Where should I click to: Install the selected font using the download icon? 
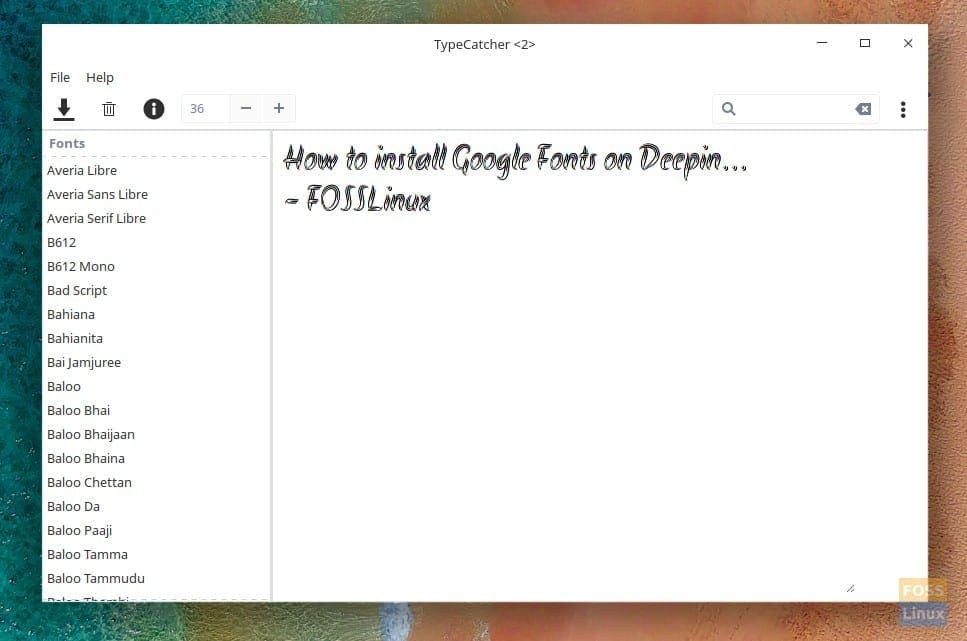point(64,109)
